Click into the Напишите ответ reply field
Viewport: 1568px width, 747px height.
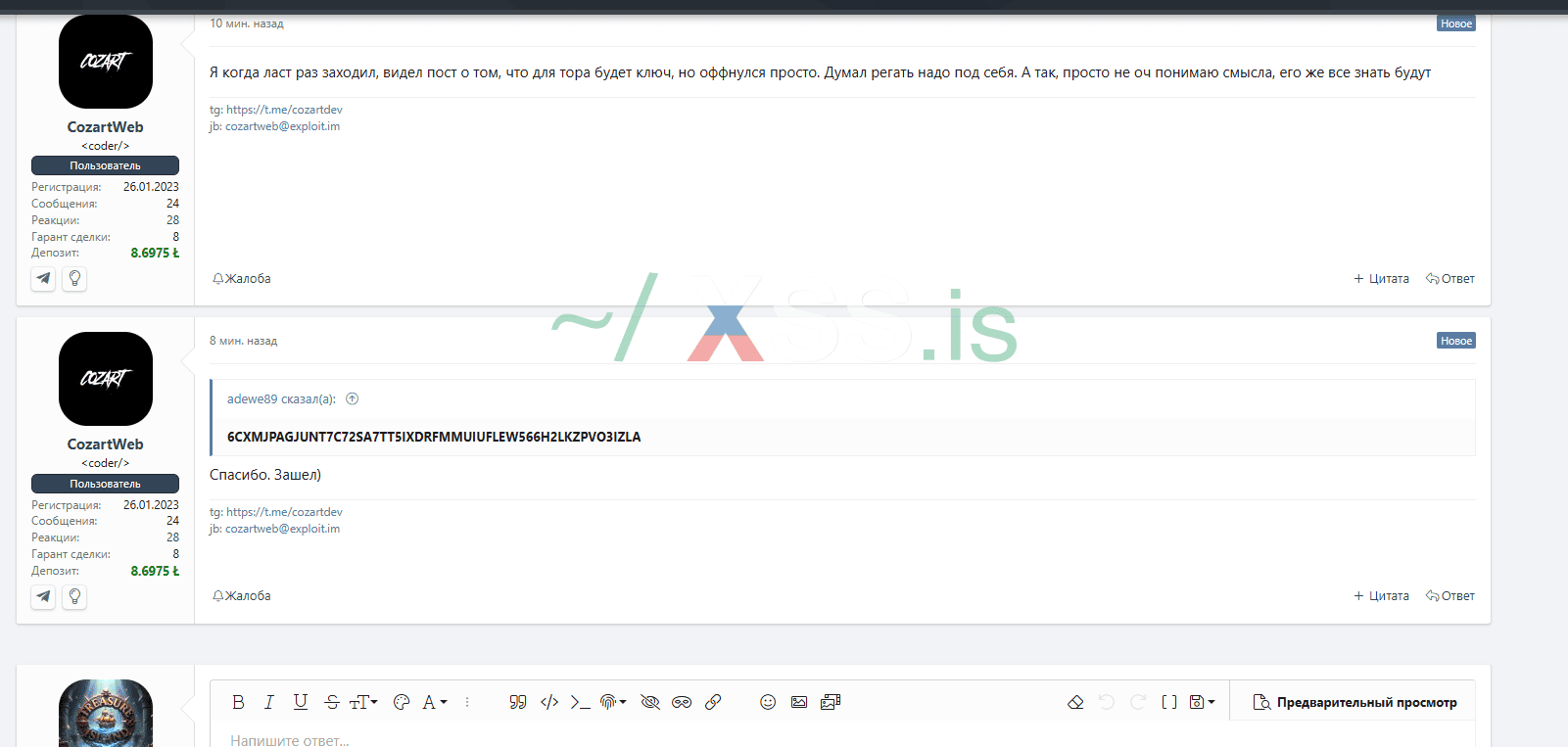point(842,739)
